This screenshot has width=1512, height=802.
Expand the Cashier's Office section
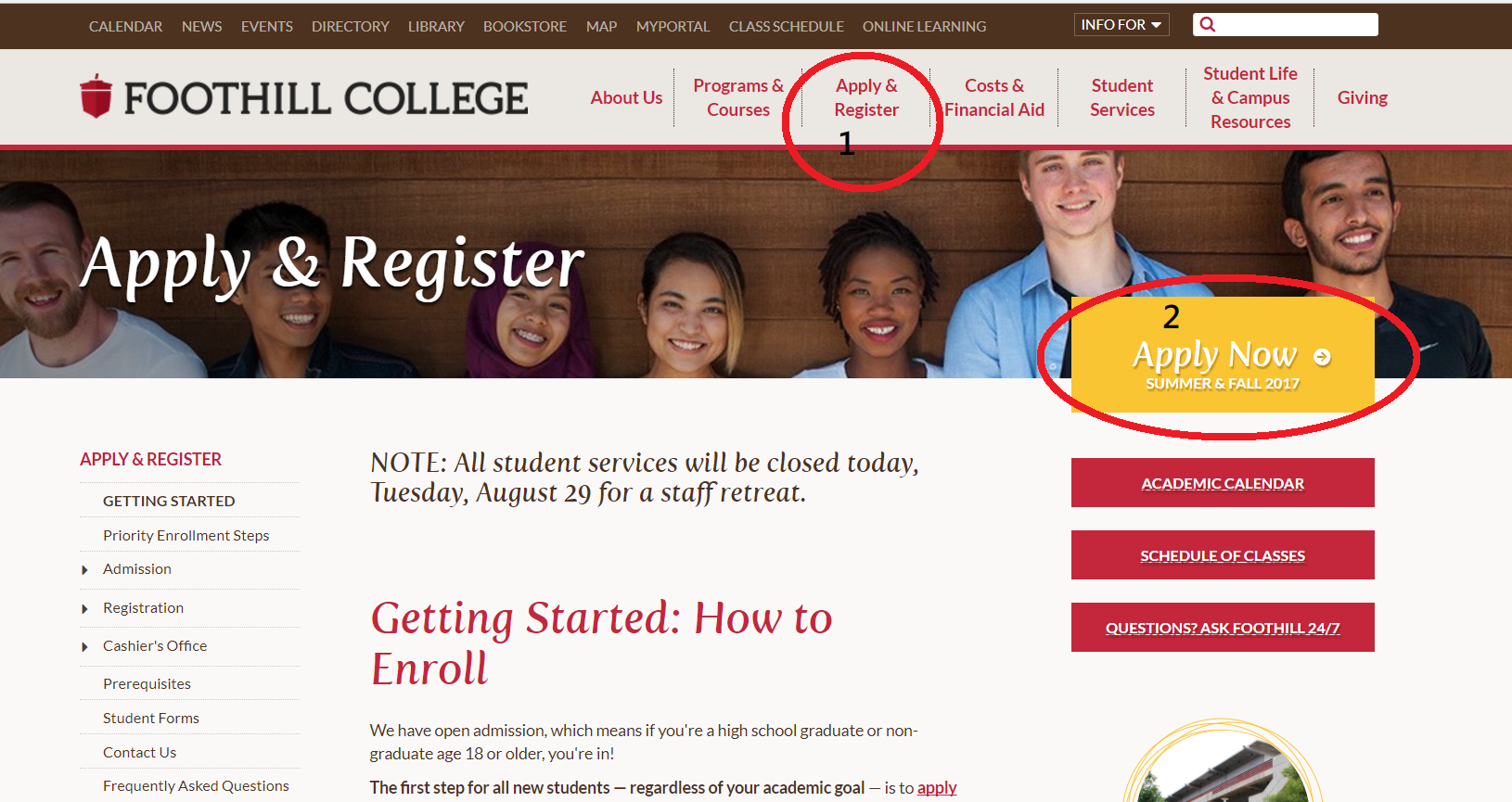[85, 646]
